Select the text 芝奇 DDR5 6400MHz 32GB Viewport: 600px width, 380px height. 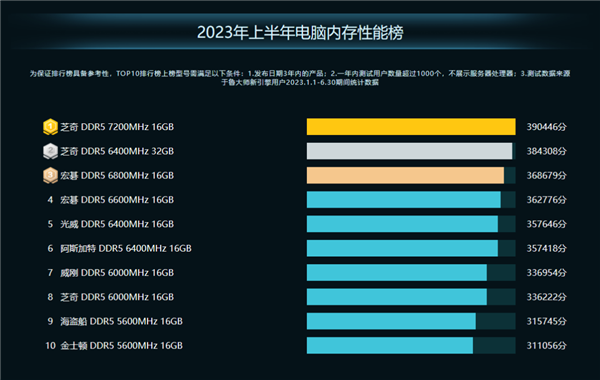(117, 151)
